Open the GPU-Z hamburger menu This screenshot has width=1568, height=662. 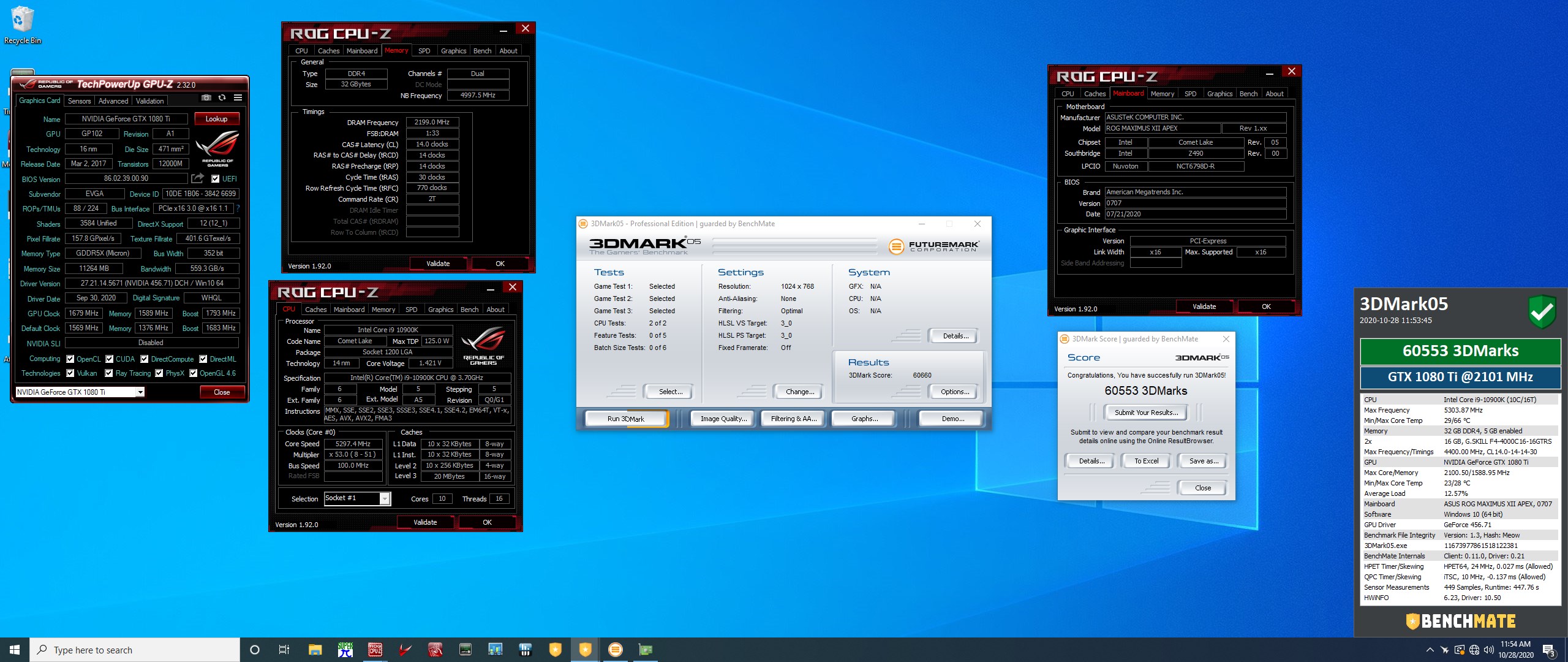[238, 98]
